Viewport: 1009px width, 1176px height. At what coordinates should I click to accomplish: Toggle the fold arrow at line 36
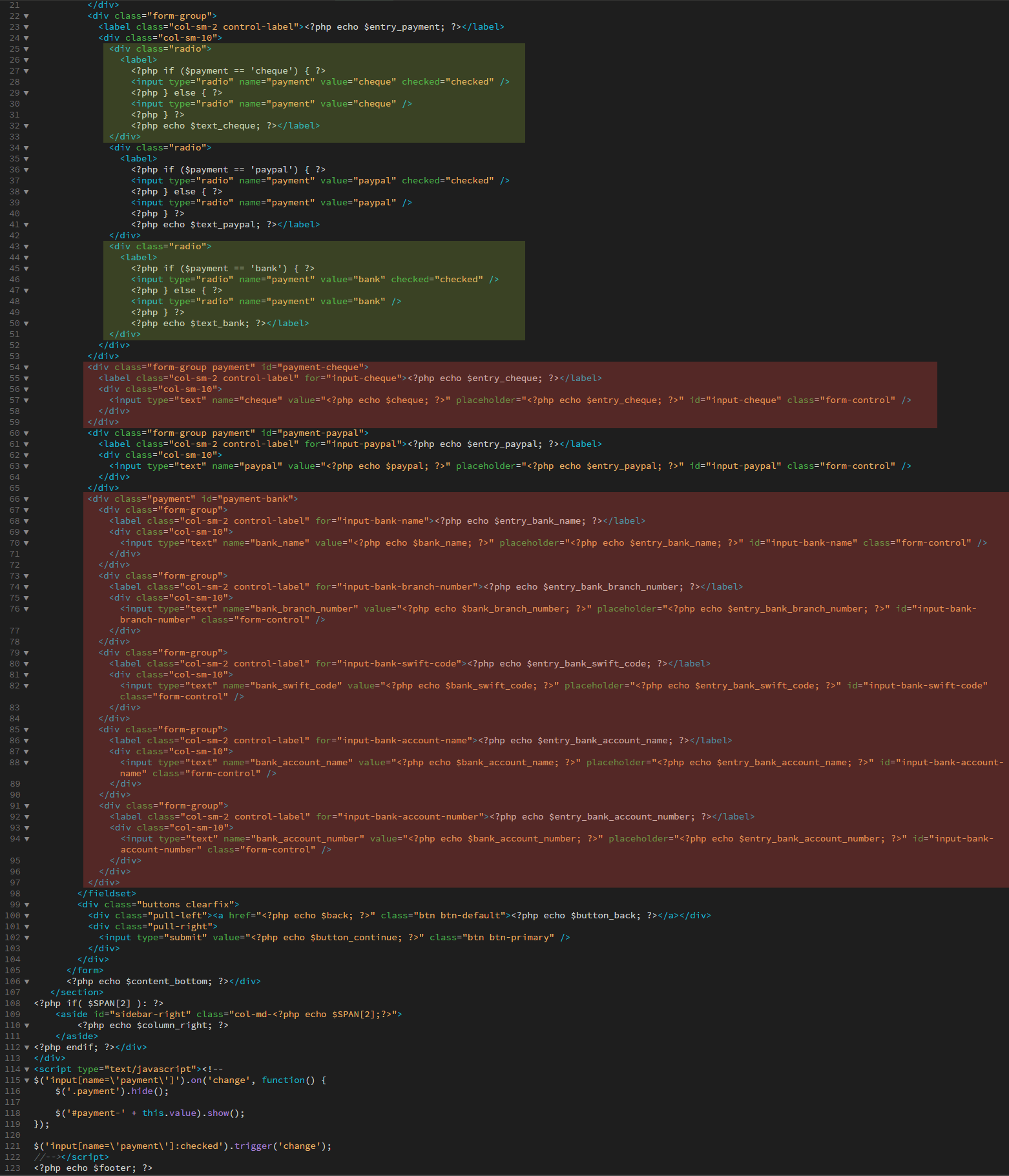click(x=26, y=170)
